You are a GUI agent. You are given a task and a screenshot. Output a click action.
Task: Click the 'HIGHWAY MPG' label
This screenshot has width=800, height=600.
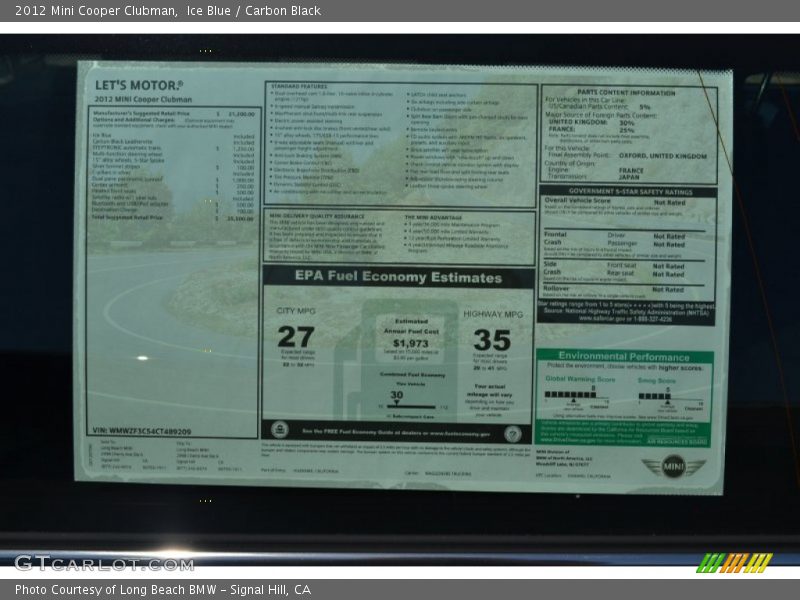click(x=493, y=314)
